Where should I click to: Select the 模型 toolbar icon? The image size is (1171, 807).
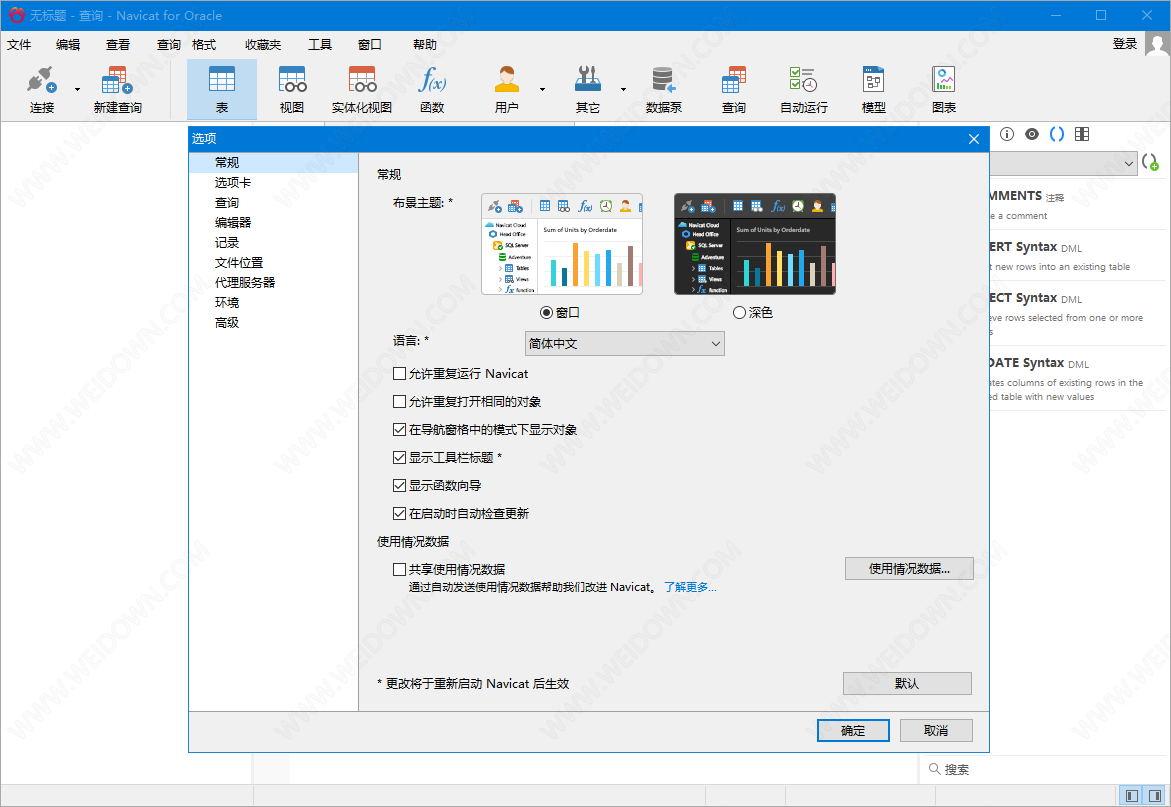(874, 79)
